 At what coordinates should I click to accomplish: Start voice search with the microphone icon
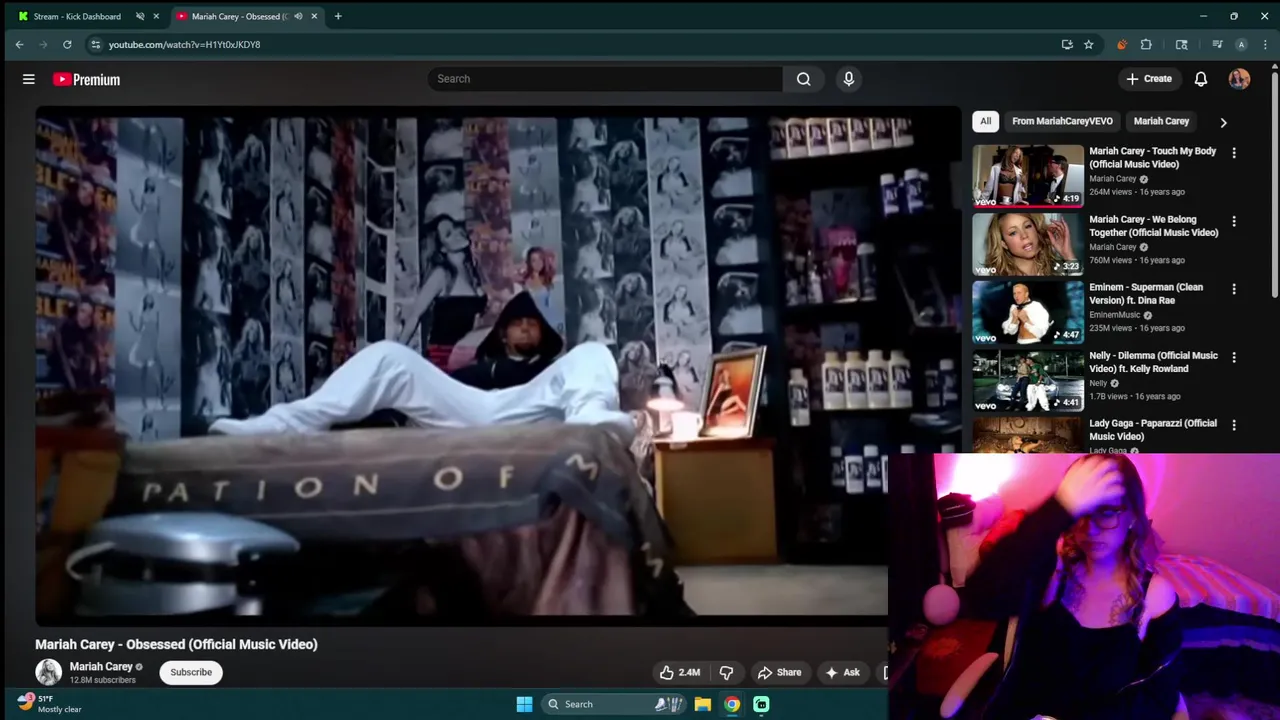[849, 79]
